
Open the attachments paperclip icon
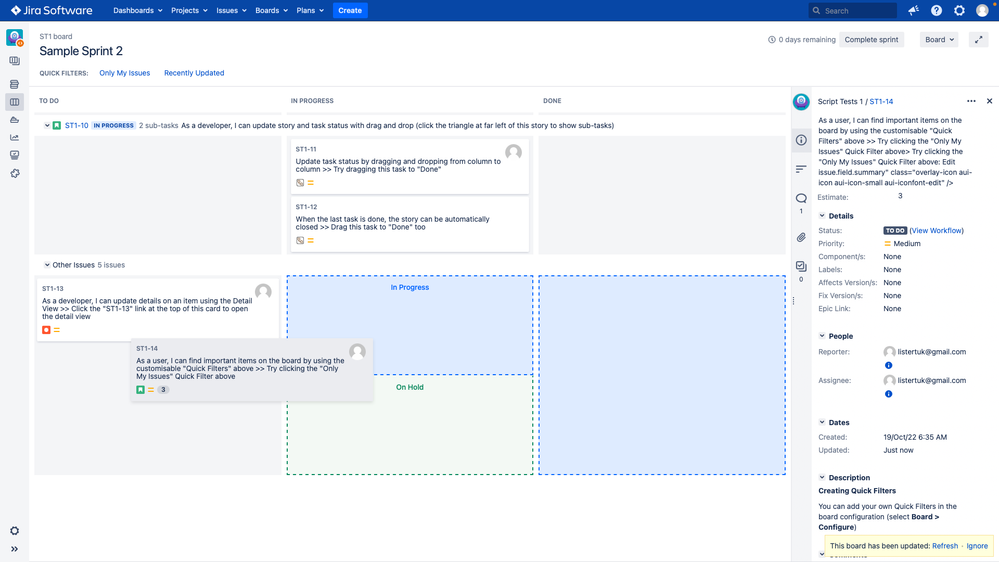[x=801, y=238]
